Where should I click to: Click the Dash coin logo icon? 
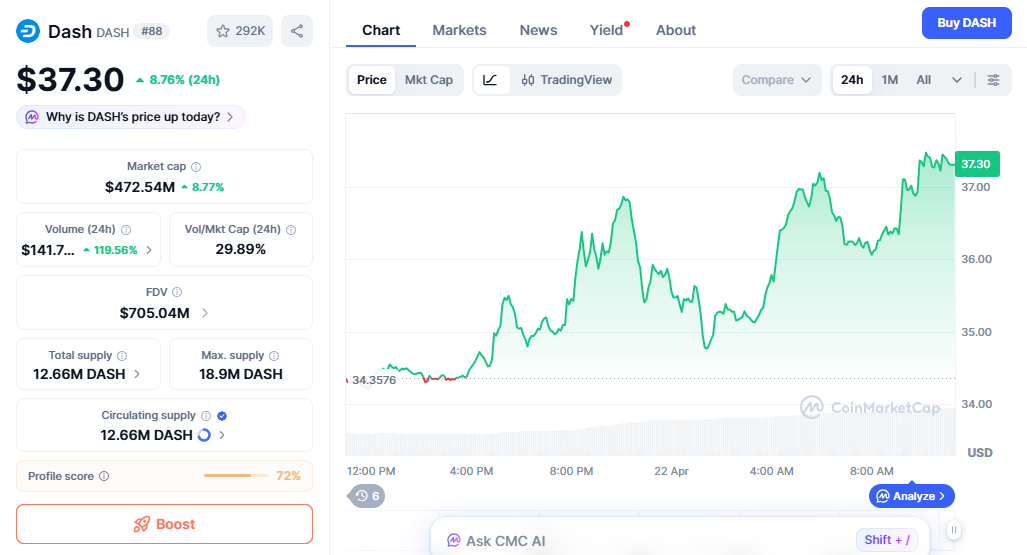28,31
